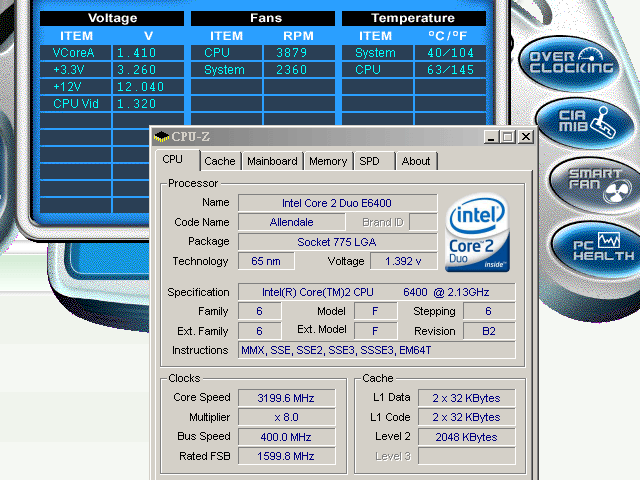
Task: Click the Rated FSB value '1599.8 MHz'
Action: [286, 456]
